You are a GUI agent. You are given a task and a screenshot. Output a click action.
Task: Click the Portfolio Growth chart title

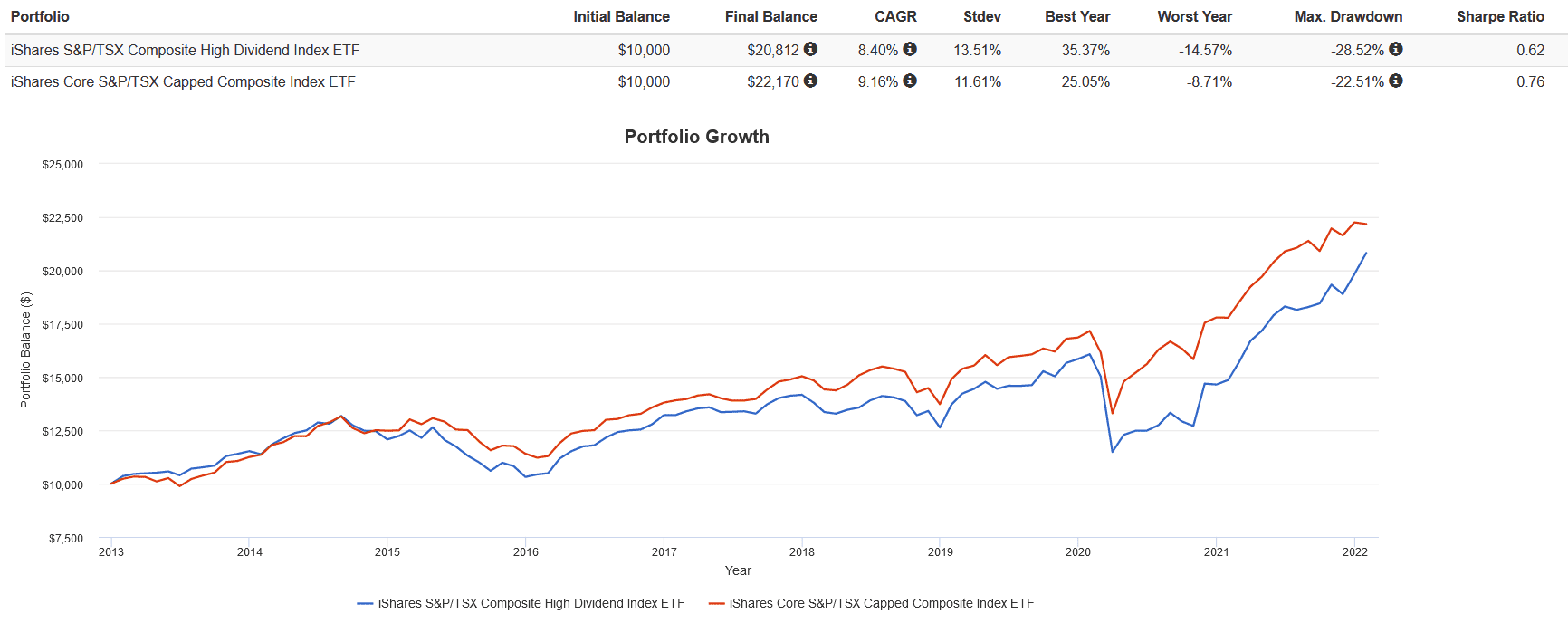pyautogui.click(x=696, y=137)
